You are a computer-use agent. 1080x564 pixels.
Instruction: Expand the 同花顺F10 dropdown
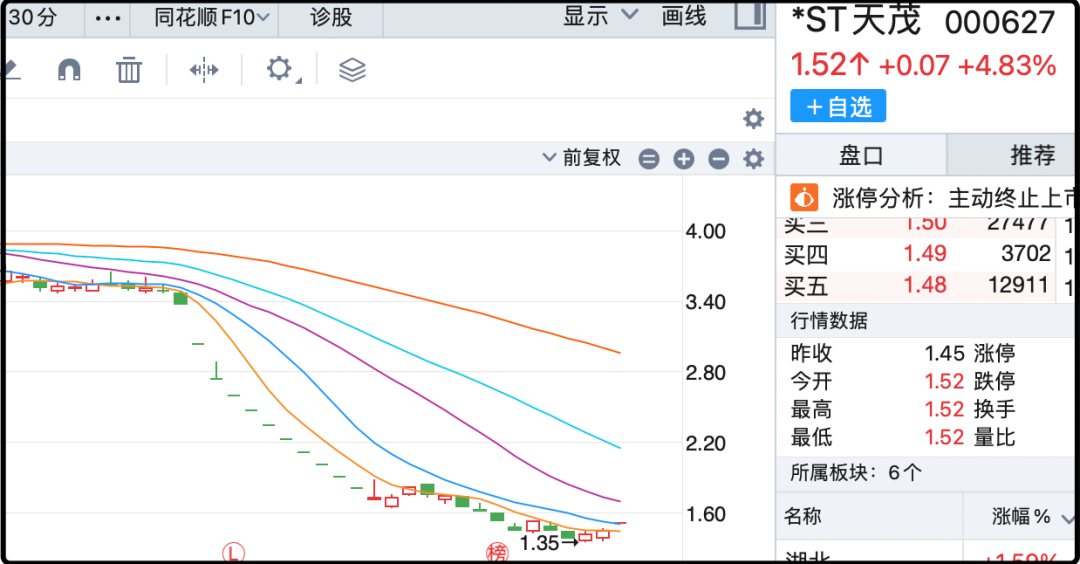click(211, 17)
